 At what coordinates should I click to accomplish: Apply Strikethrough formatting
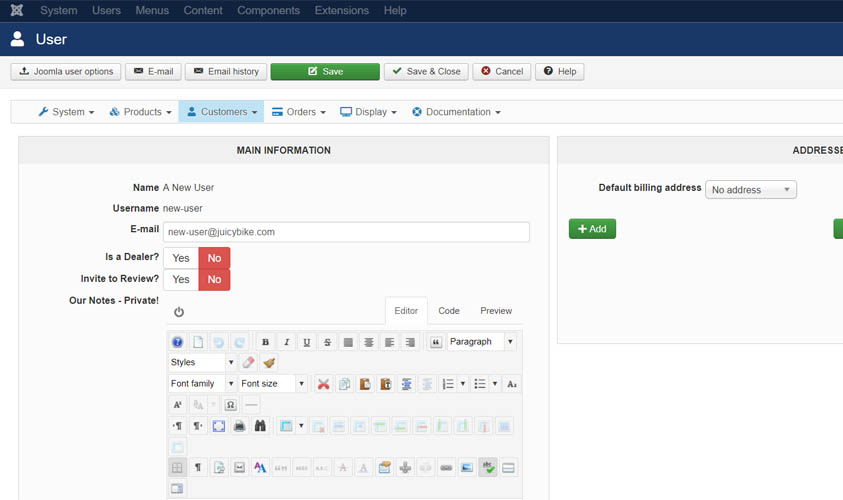[x=327, y=342]
